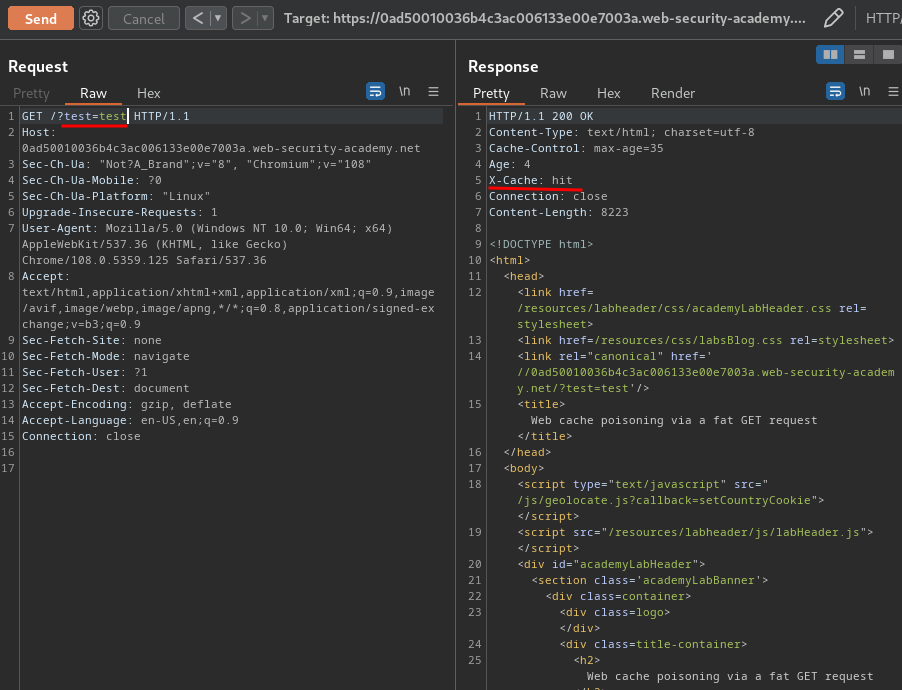902x690 pixels.
Task: Click the X-Cache: hit header
Action: 530,180
